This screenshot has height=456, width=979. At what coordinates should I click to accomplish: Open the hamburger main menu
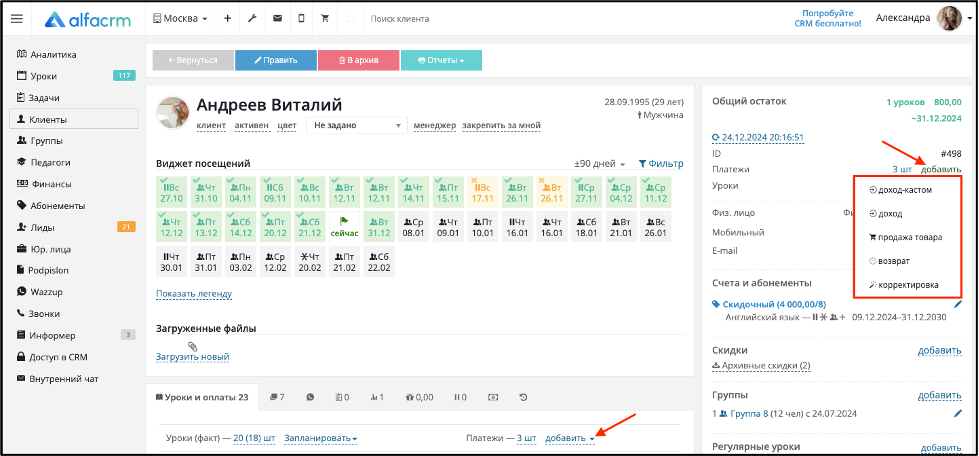[x=17, y=19]
